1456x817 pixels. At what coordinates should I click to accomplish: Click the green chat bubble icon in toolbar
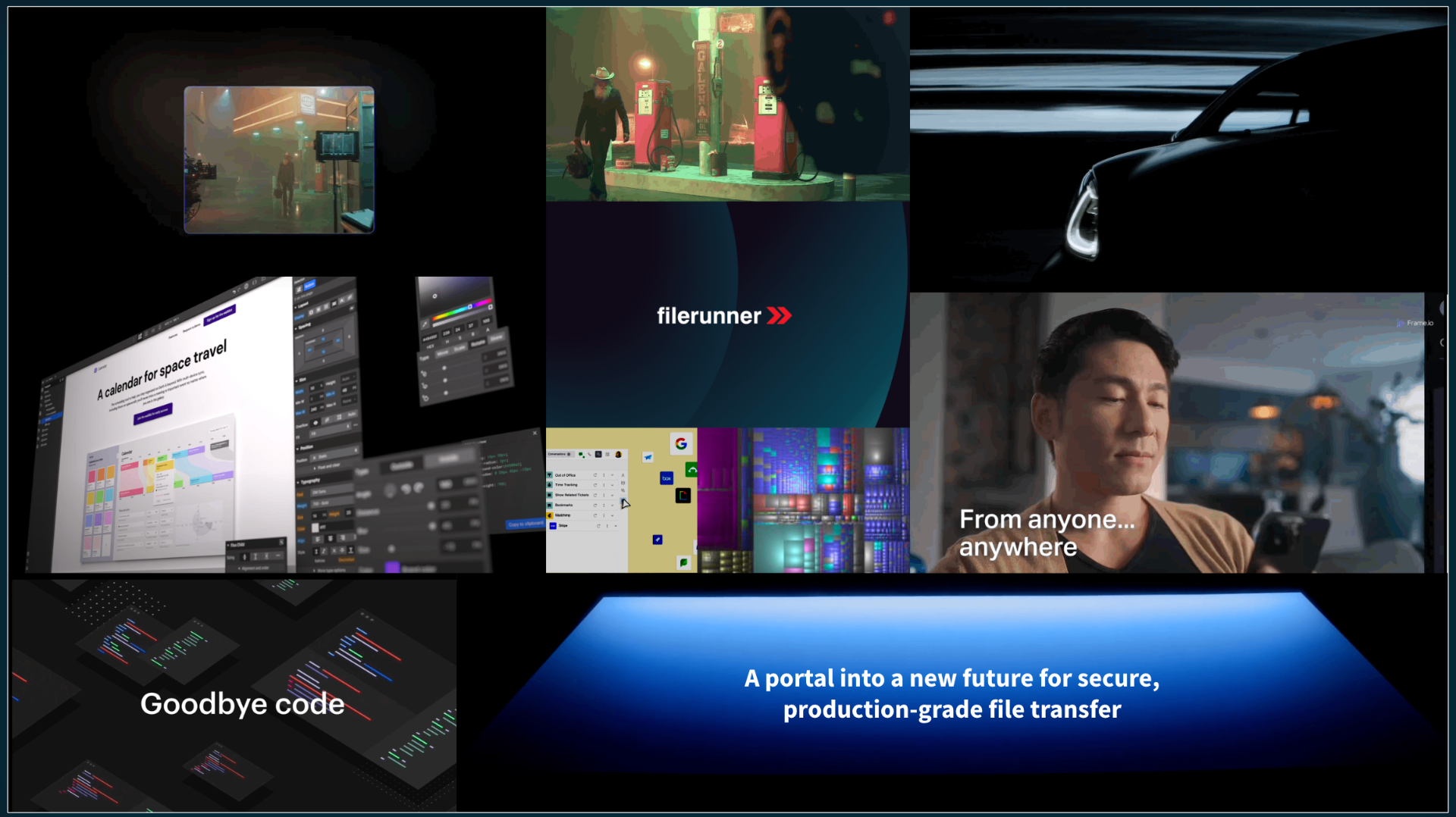(x=581, y=455)
